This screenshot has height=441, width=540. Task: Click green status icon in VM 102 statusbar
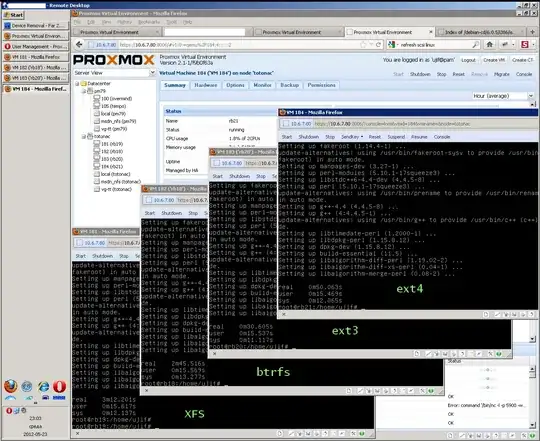click(431, 391)
